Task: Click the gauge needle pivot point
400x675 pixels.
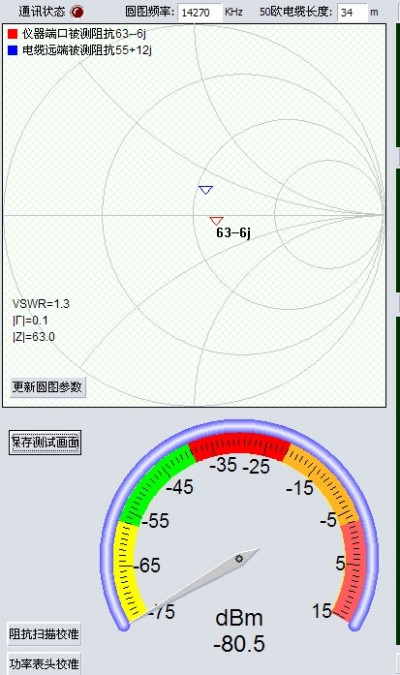Action: tap(239, 559)
